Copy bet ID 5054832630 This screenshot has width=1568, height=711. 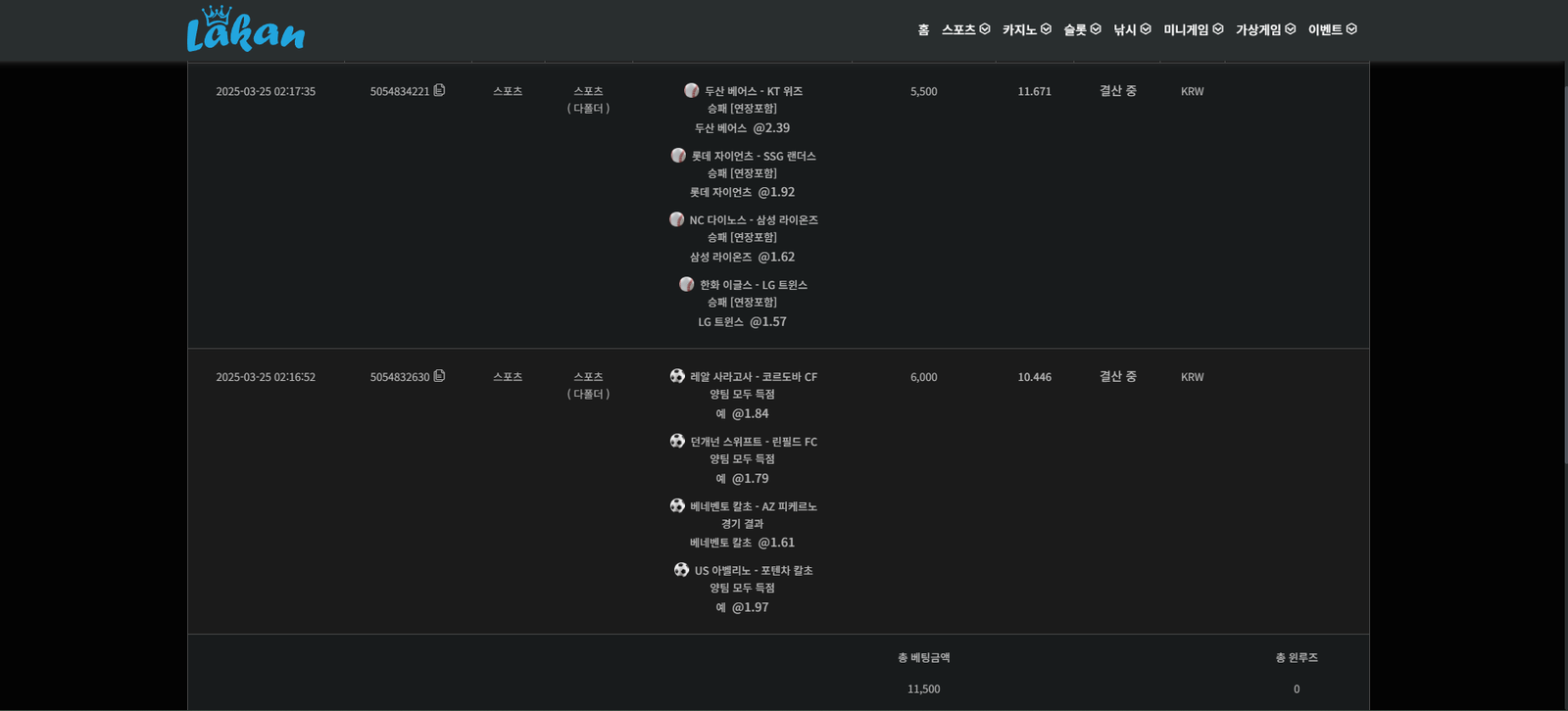click(x=439, y=376)
